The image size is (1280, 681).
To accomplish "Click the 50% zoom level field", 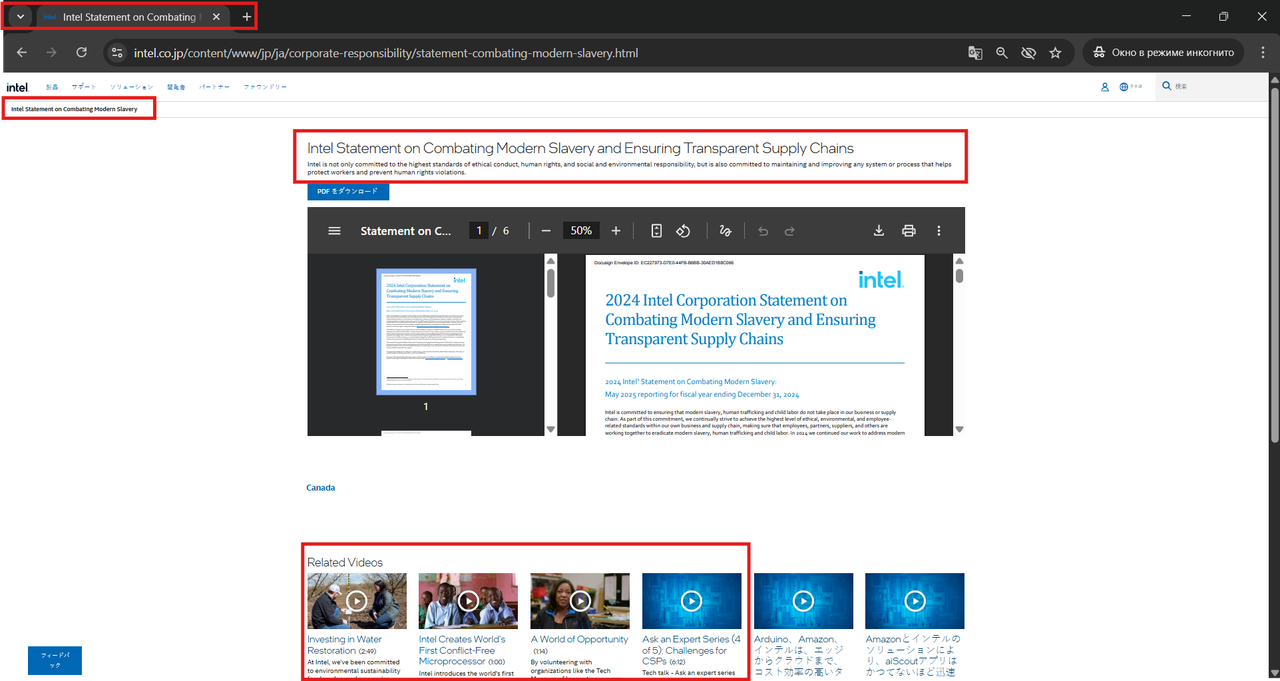I will (x=581, y=231).
